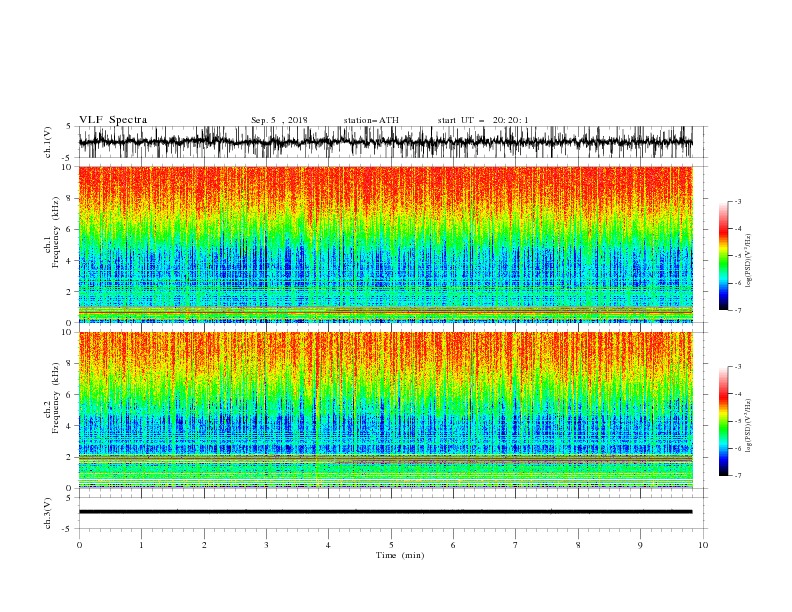
Task: Click the ch.2 spectrogram panel
Action: (385, 410)
